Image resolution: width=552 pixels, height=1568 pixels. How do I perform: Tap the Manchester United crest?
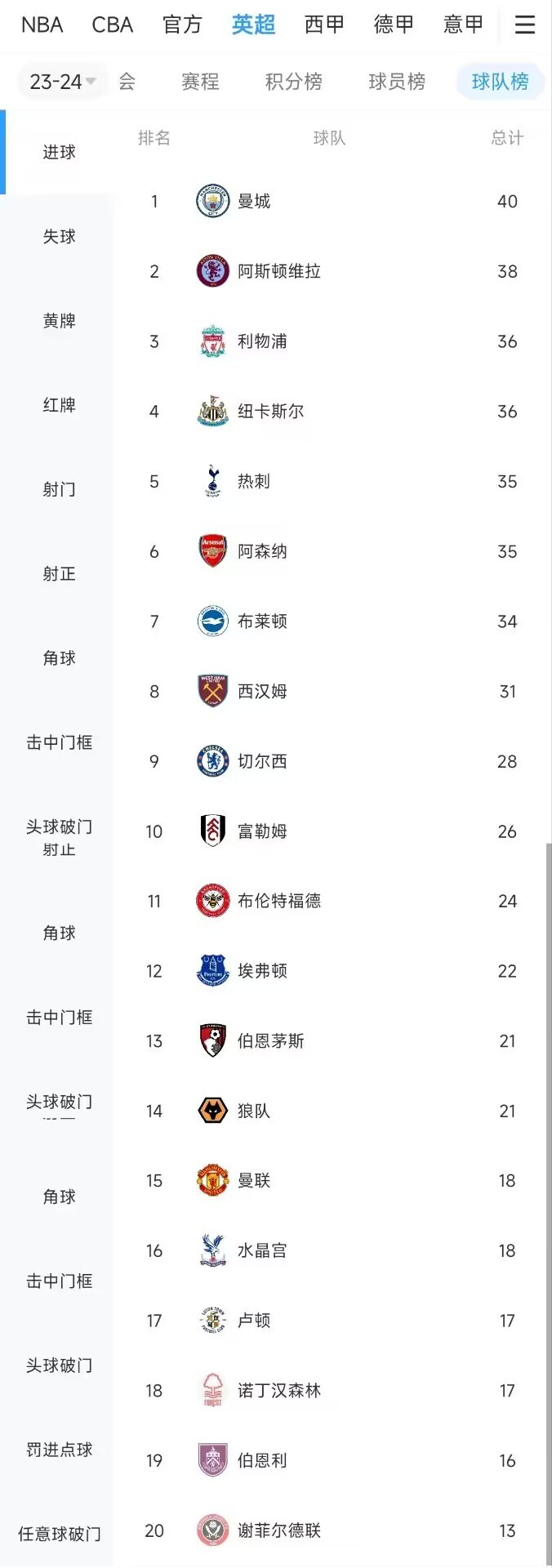tap(213, 1181)
